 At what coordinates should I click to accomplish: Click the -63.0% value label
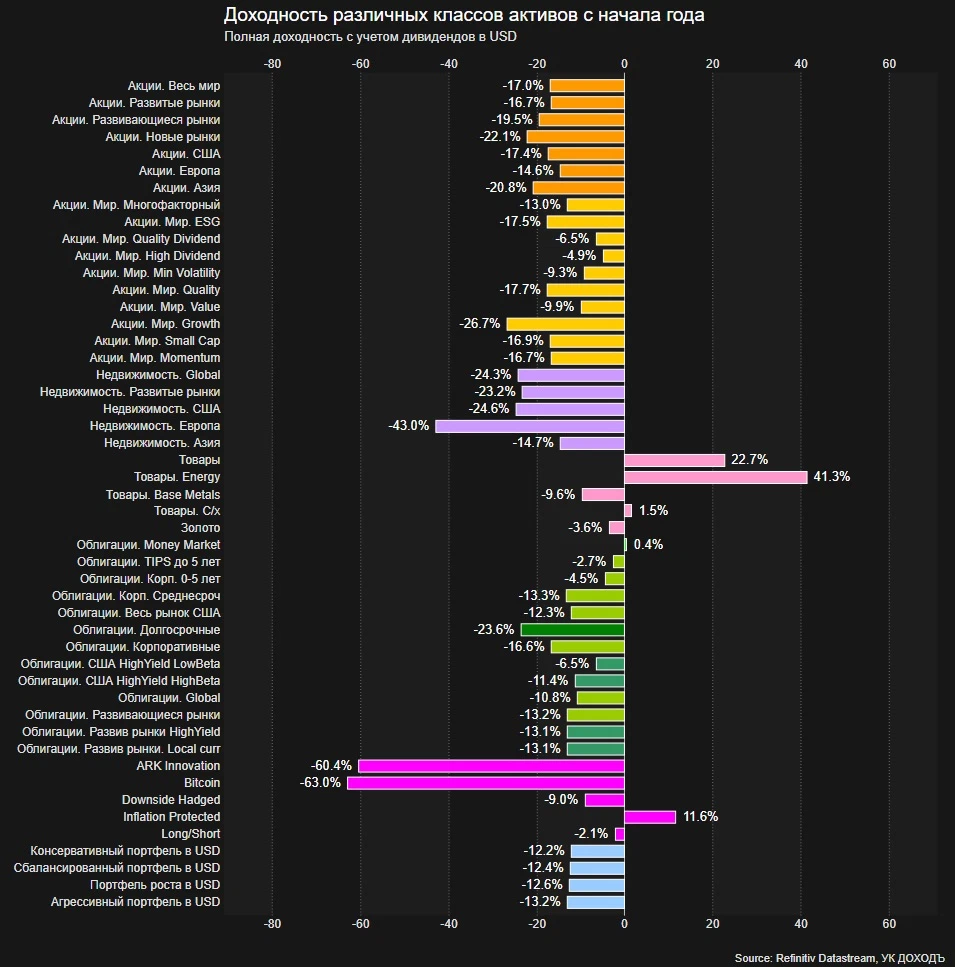coord(320,783)
